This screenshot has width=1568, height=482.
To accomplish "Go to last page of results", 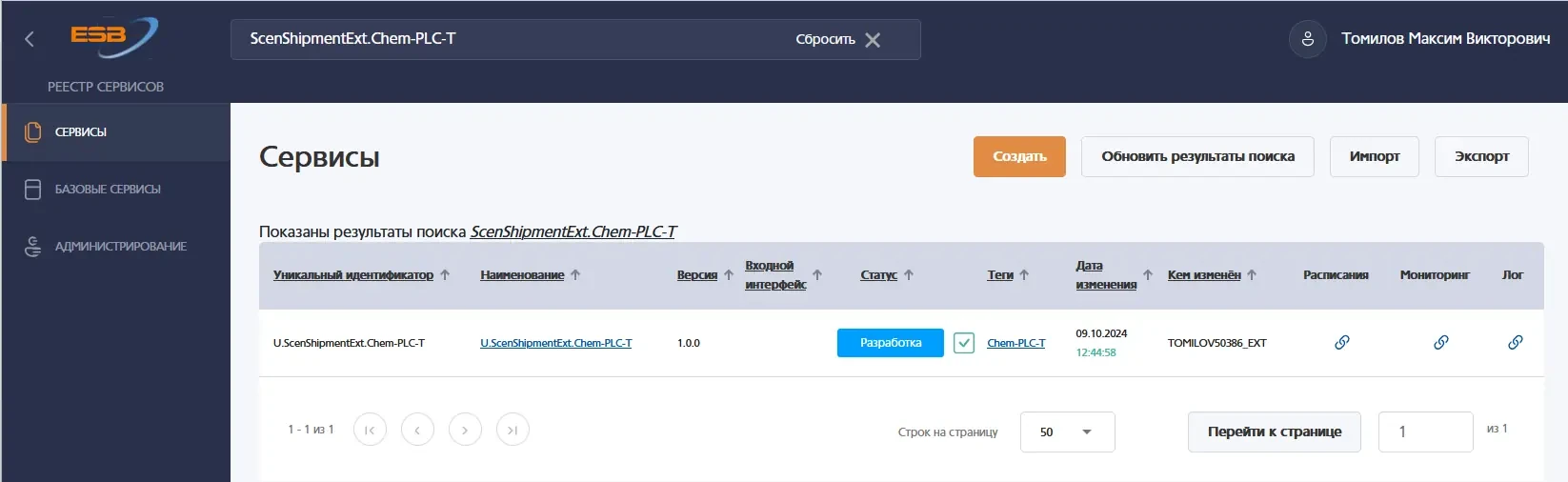I will [x=513, y=430].
